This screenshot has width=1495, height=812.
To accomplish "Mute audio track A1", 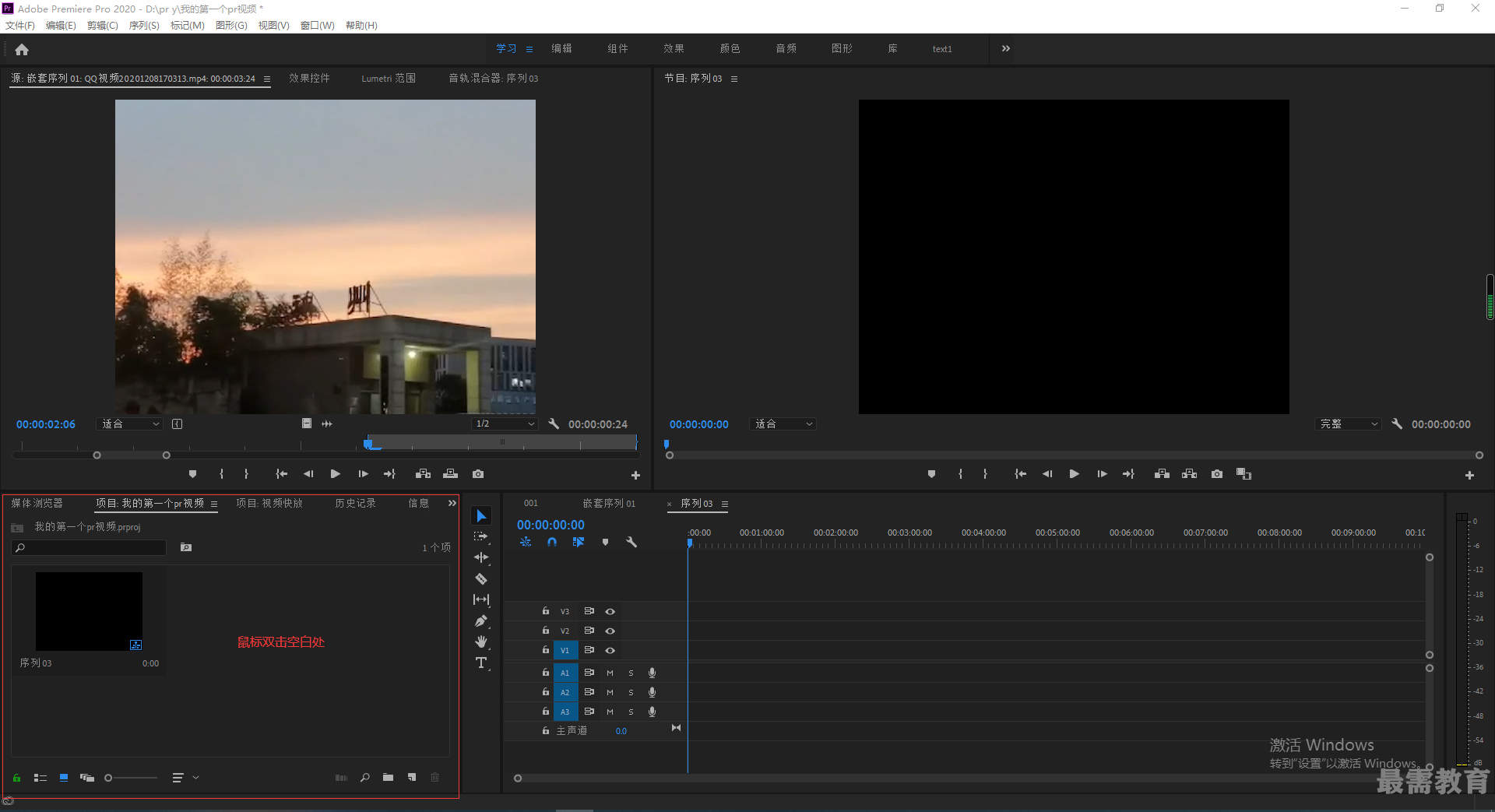I will pyautogui.click(x=610, y=673).
